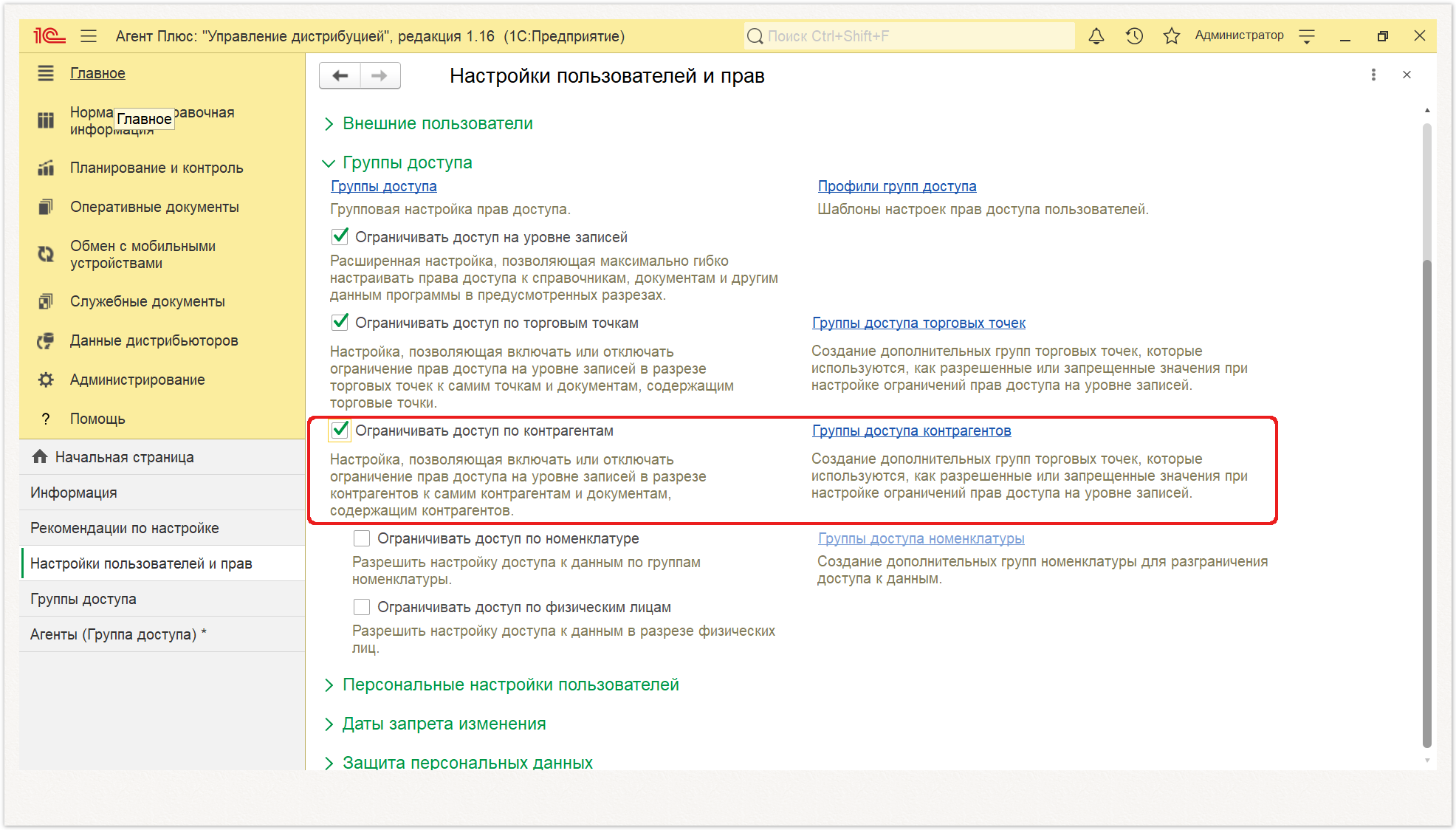
Task: Click the sections list icon beside Главное
Action: [46, 73]
